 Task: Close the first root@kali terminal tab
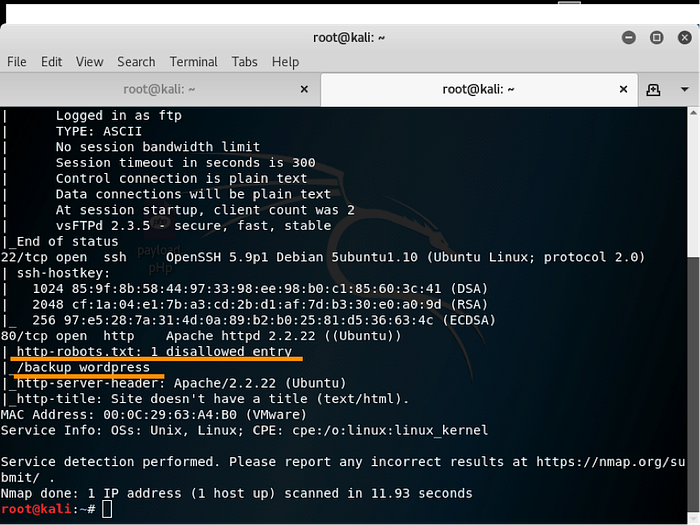304,90
